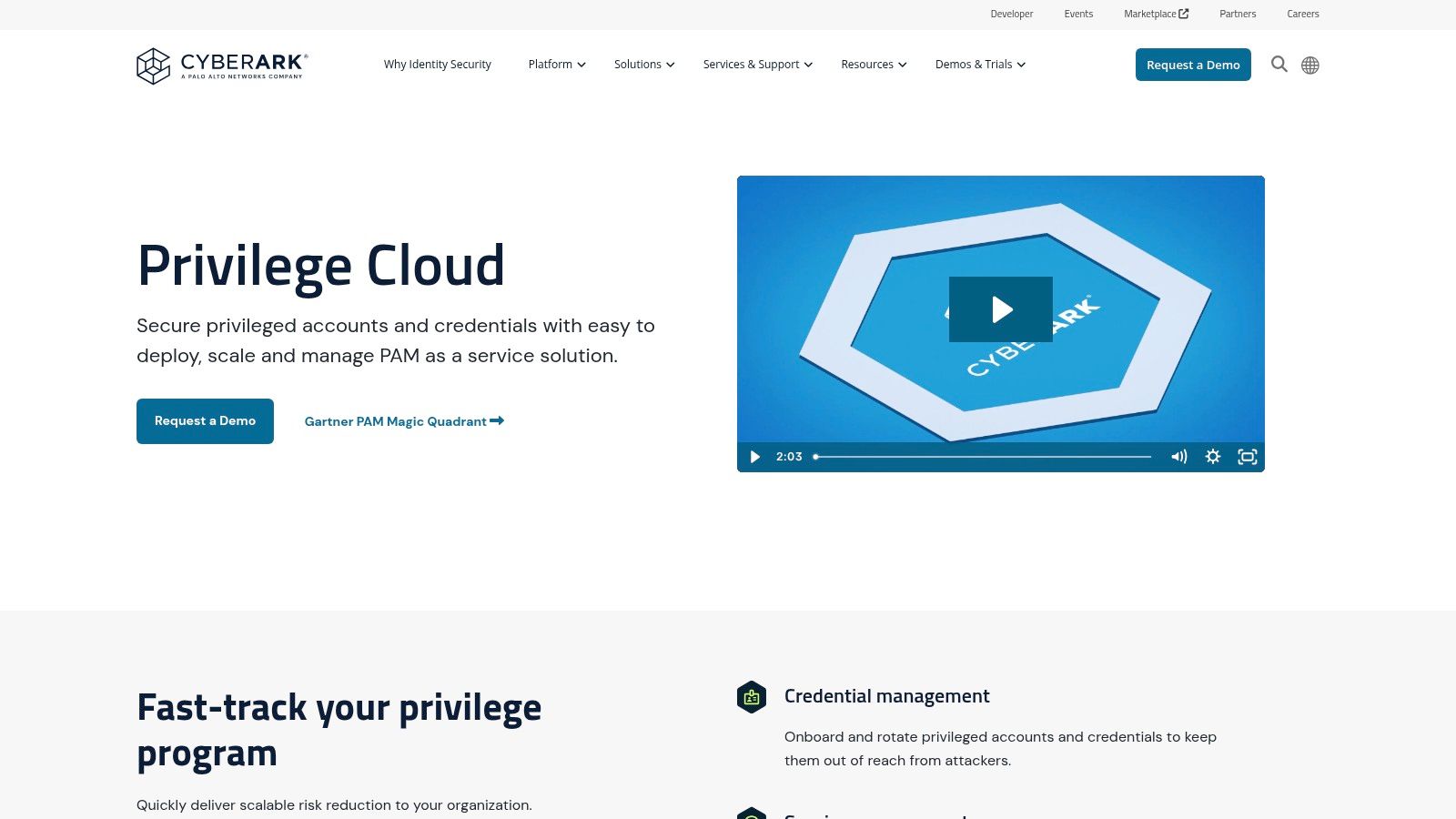Image resolution: width=1456 pixels, height=819 pixels.
Task: Click the Privilege Cloud heading
Action: 320,266
